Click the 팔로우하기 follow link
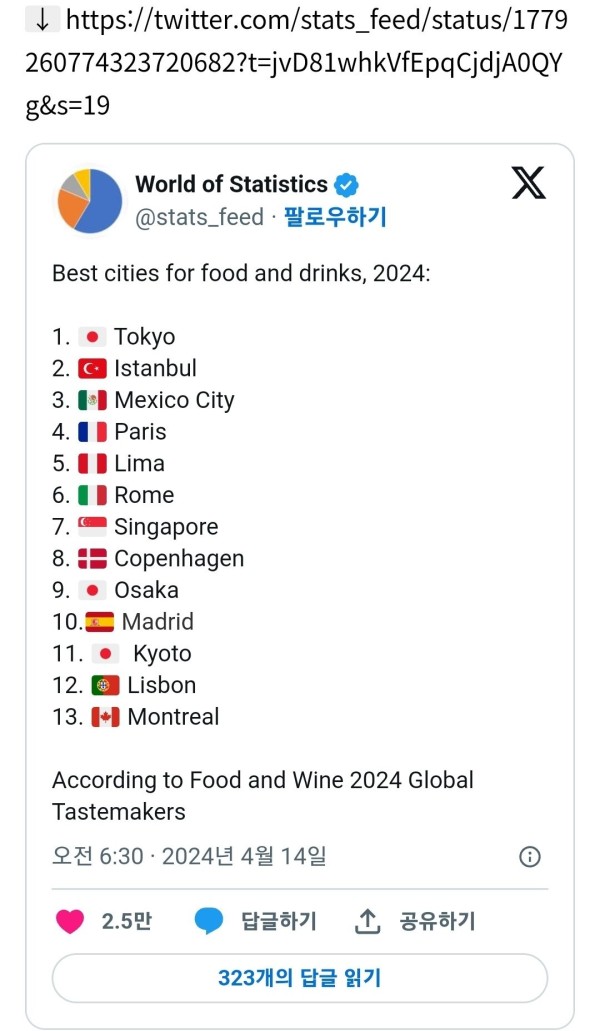 click(x=335, y=217)
